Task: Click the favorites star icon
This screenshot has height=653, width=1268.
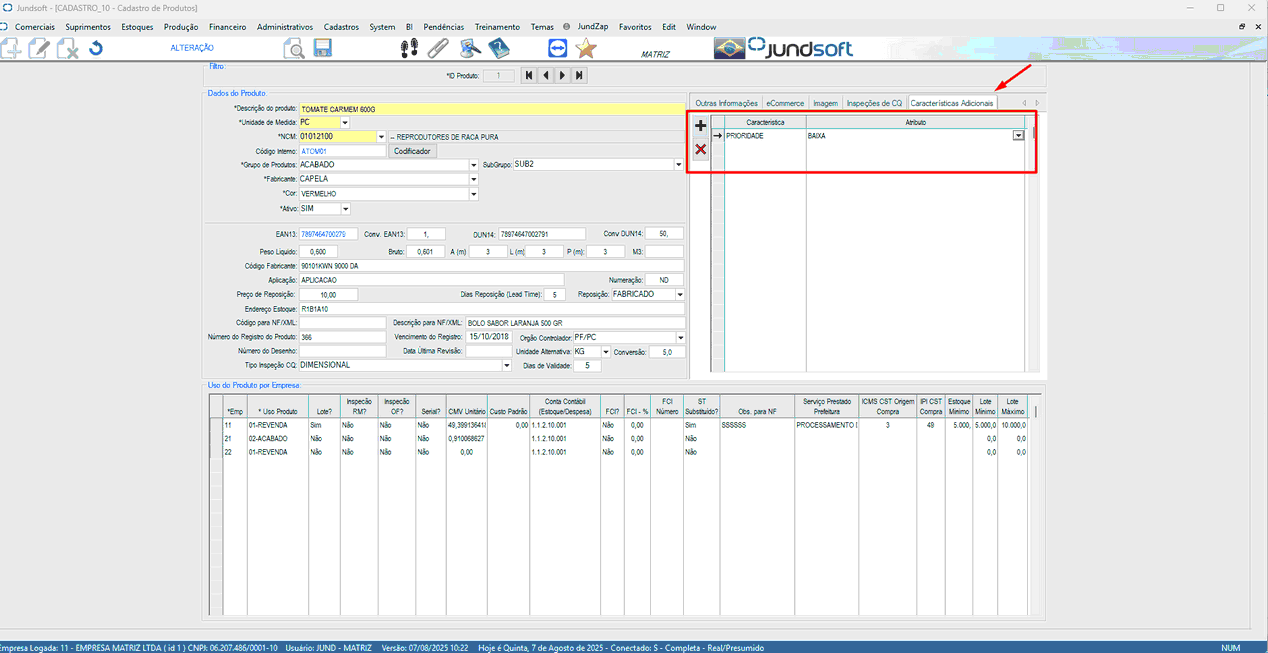Action: [x=587, y=48]
